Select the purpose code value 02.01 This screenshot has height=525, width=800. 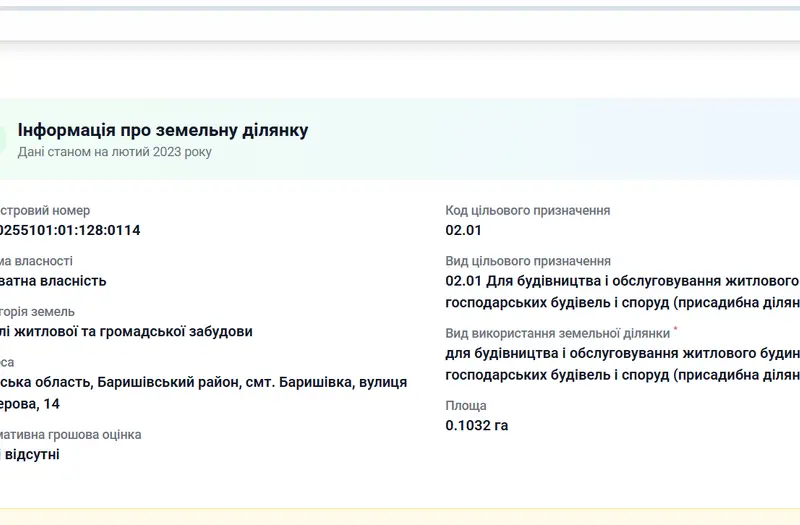(x=463, y=230)
